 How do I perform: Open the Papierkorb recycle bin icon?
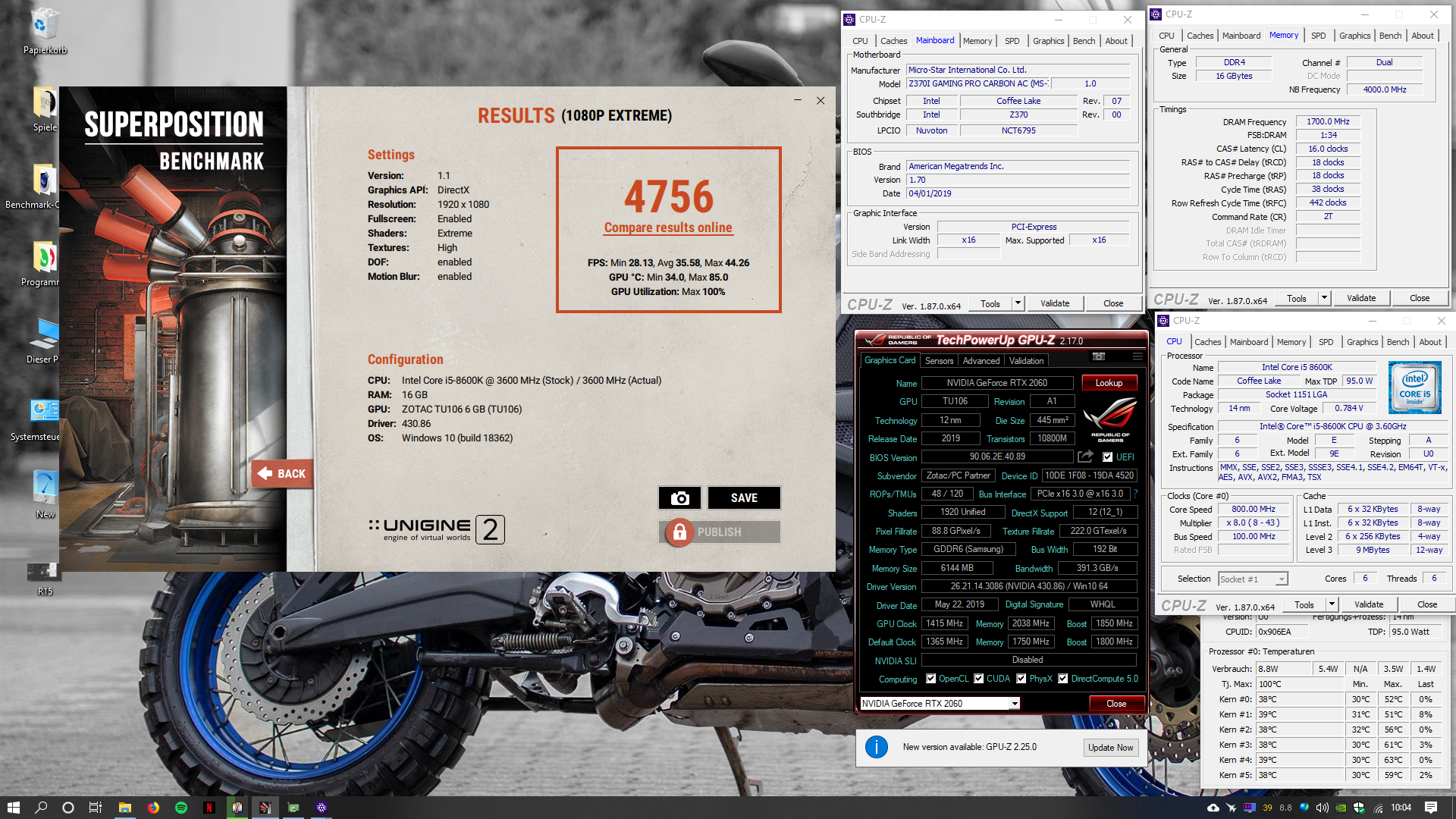44,31
